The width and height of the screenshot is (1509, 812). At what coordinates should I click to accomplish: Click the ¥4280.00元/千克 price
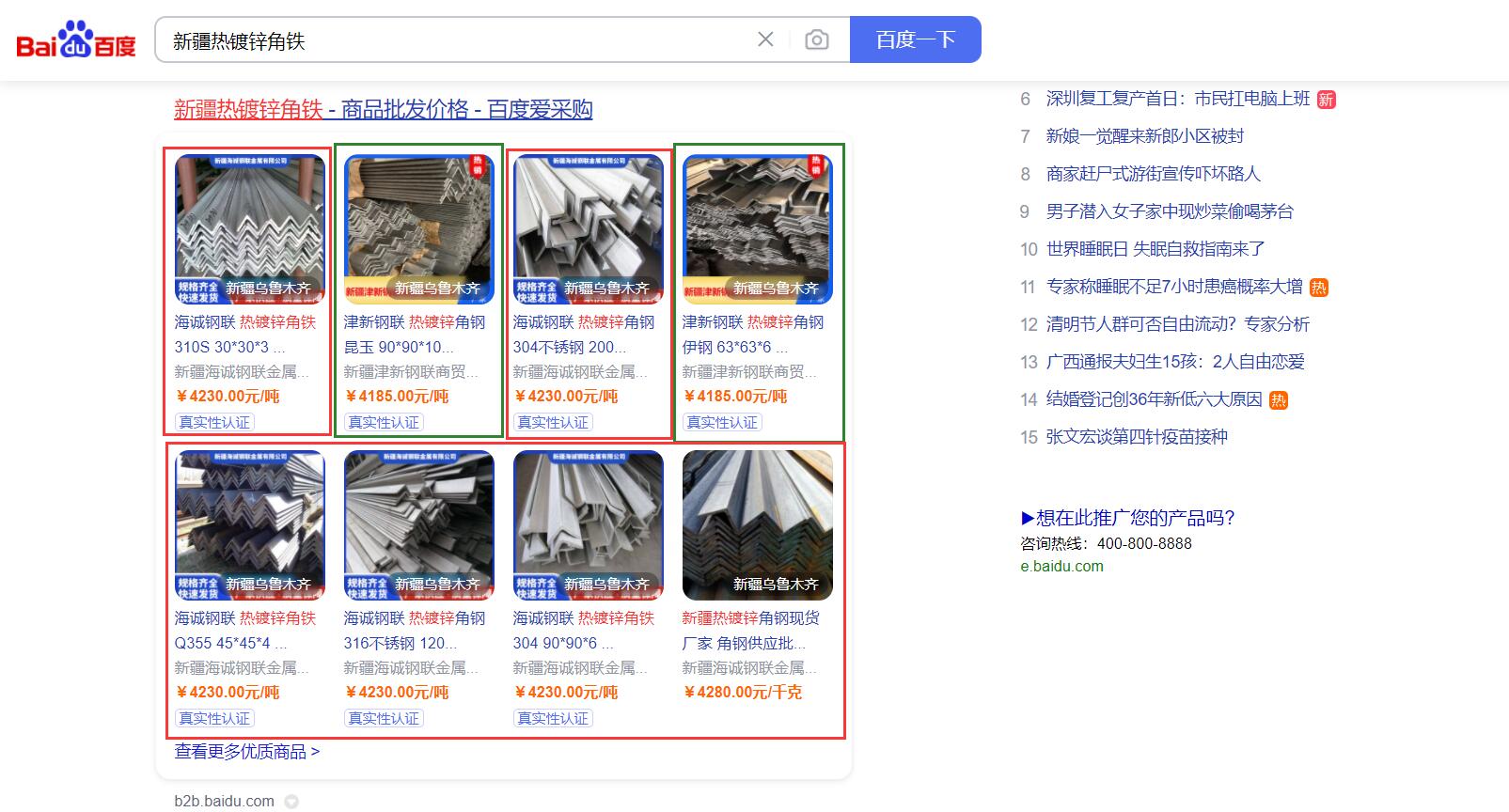(x=743, y=692)
